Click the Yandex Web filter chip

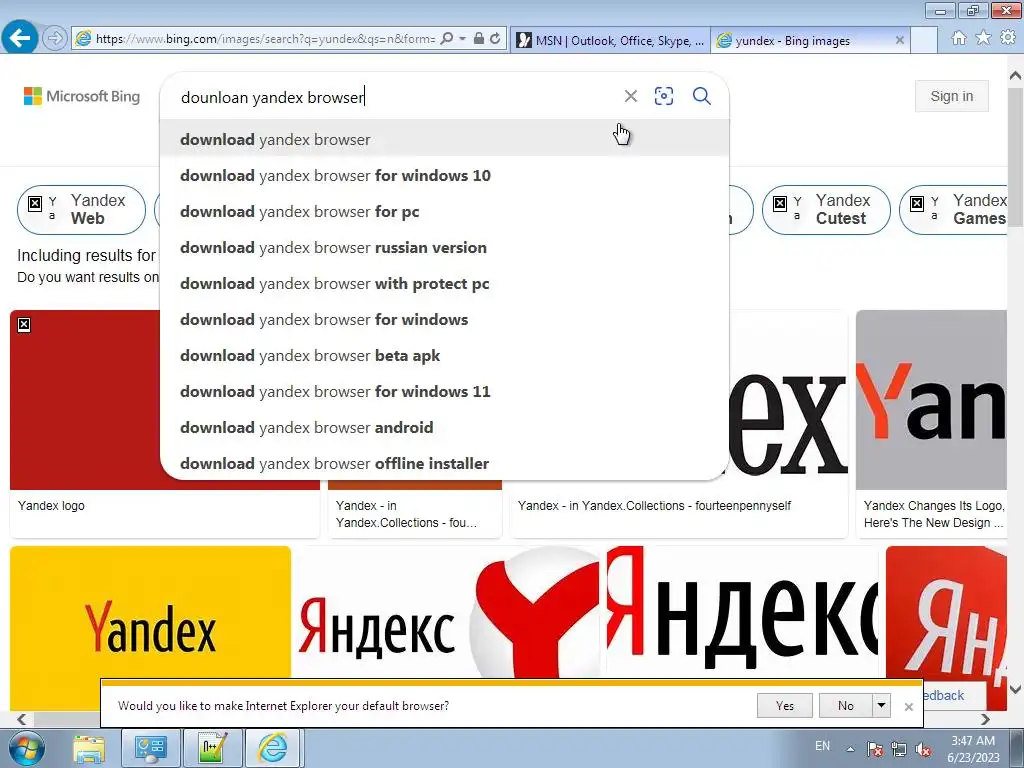point(81,210)
